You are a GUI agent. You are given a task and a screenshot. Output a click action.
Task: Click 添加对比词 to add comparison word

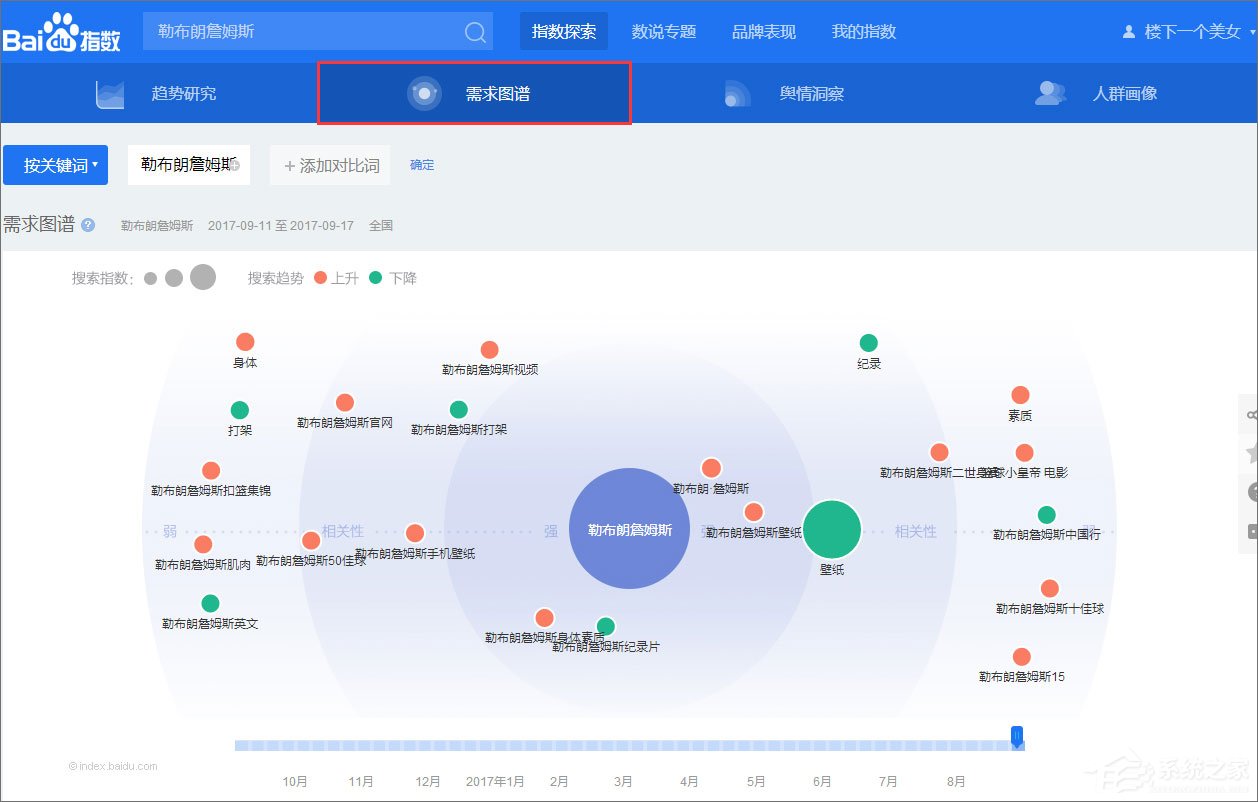point(330,165)
